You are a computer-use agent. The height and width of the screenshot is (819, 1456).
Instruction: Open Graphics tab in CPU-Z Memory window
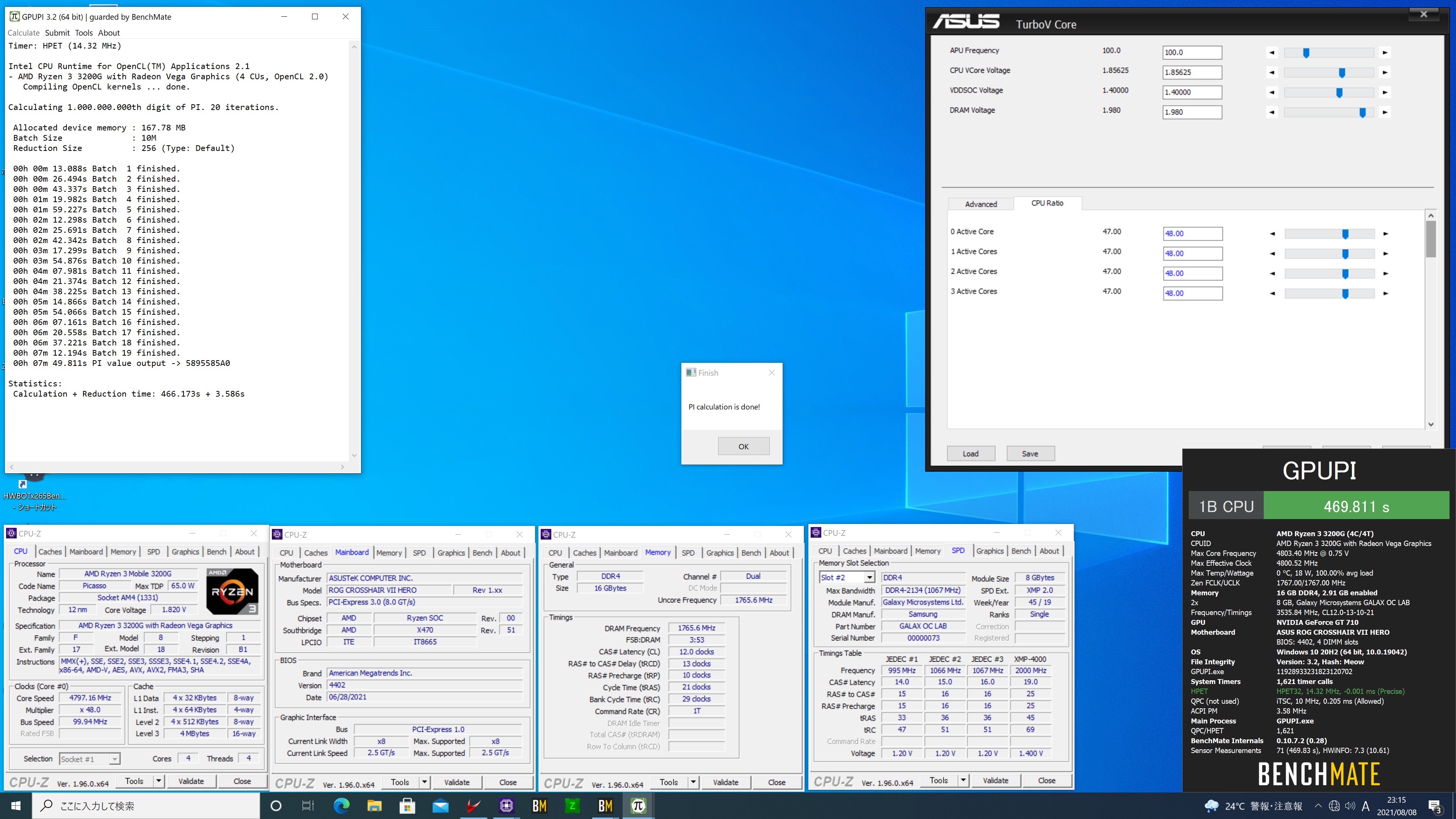coord(720,553)
